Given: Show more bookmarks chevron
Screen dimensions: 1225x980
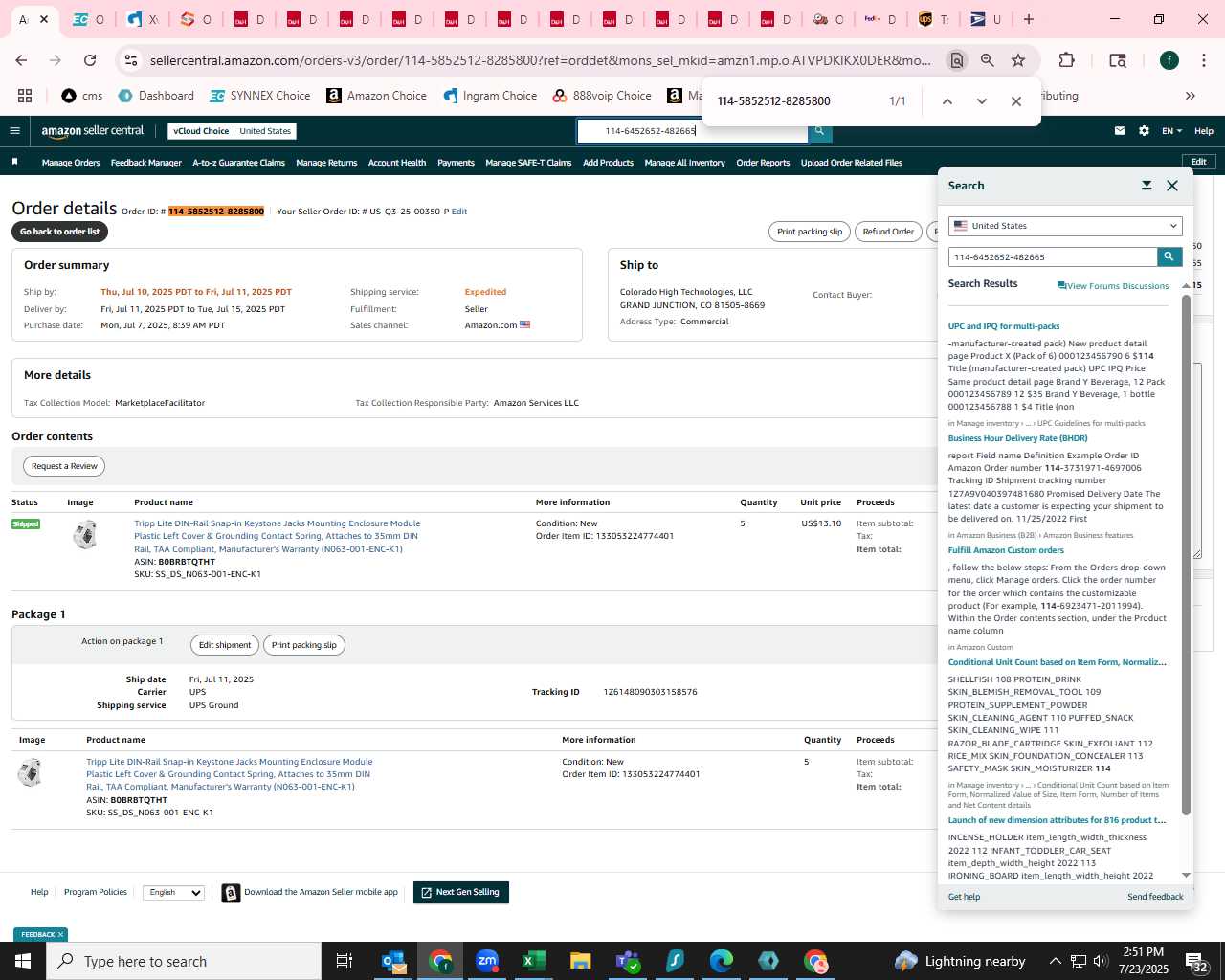Looking at the screenshot, I should [1191, 96].
